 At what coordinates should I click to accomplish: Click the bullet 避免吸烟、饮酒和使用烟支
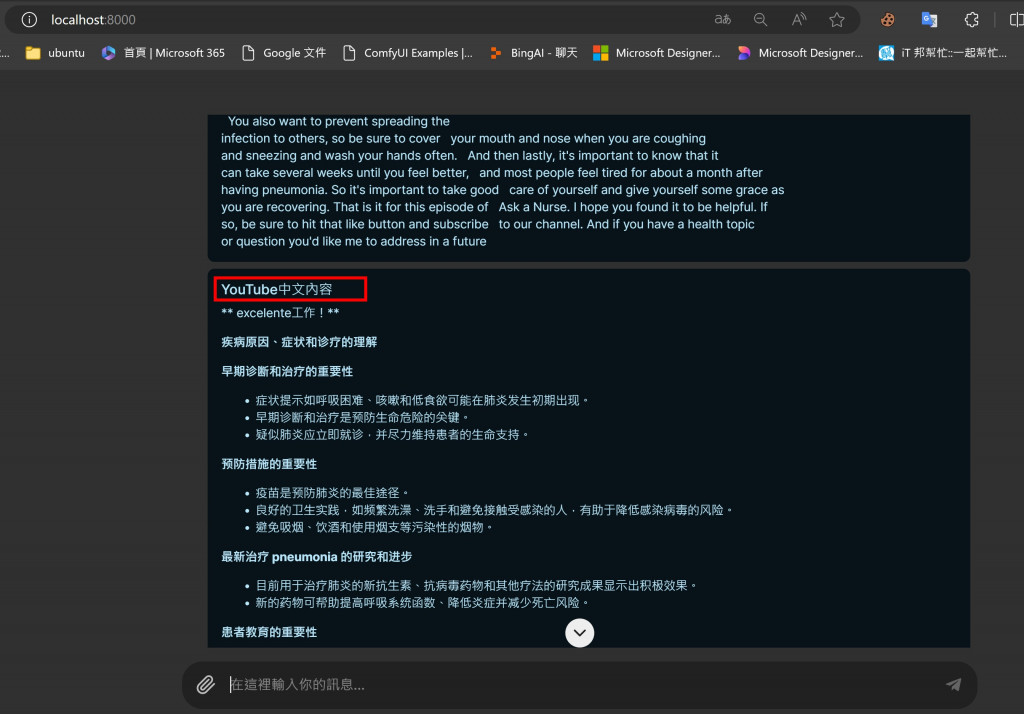[374, 527]
